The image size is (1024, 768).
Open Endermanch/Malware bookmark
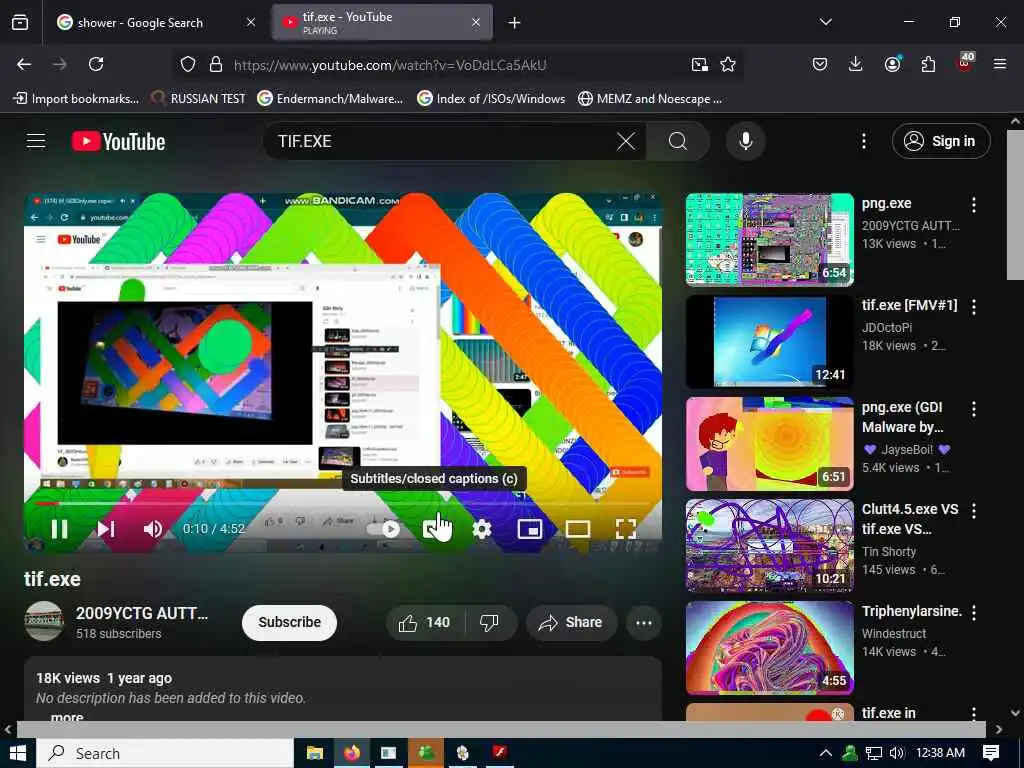click(x=330, y=99)
